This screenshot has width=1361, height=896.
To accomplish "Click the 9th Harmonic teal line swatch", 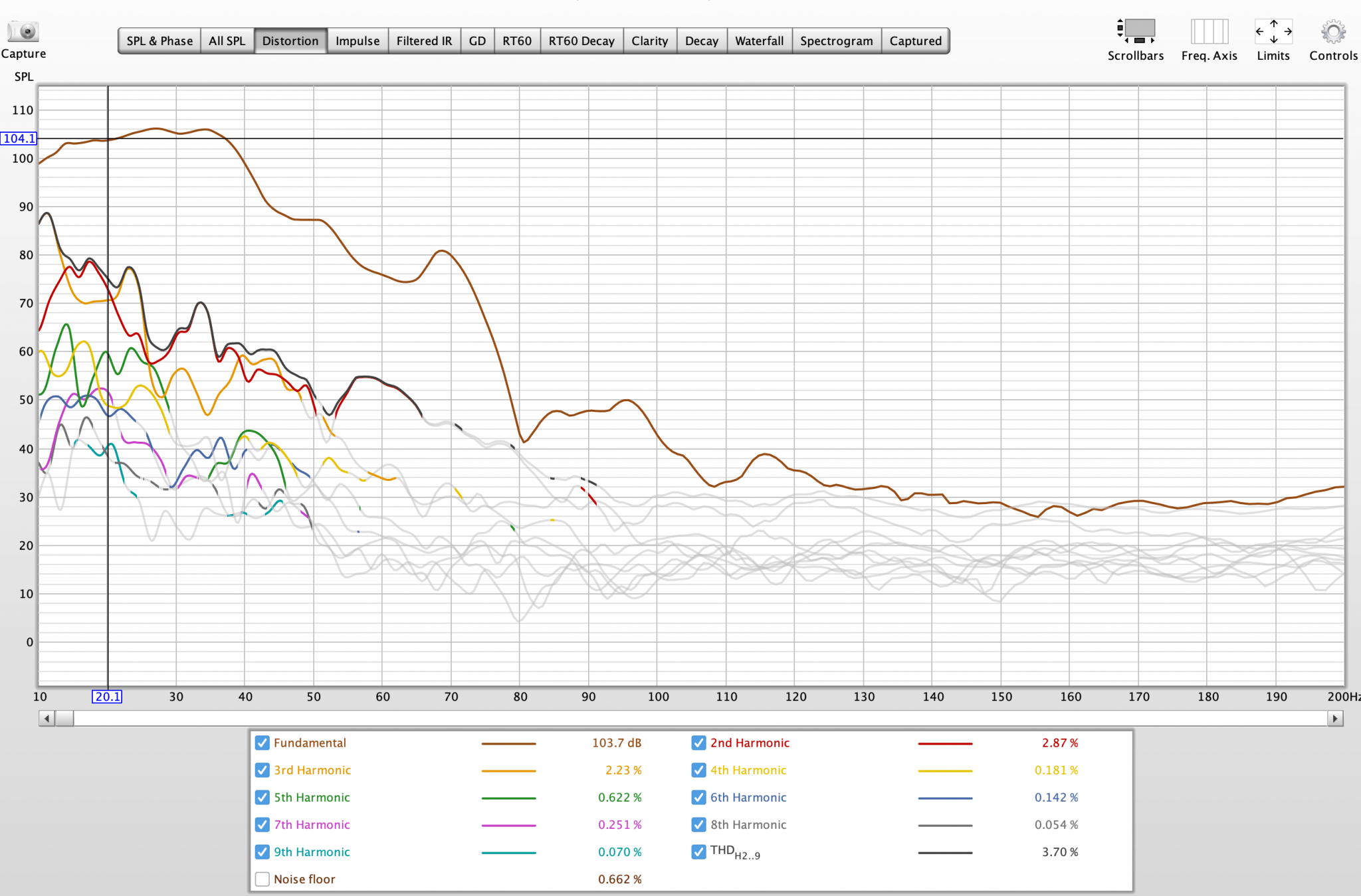I will click(508, 853).
